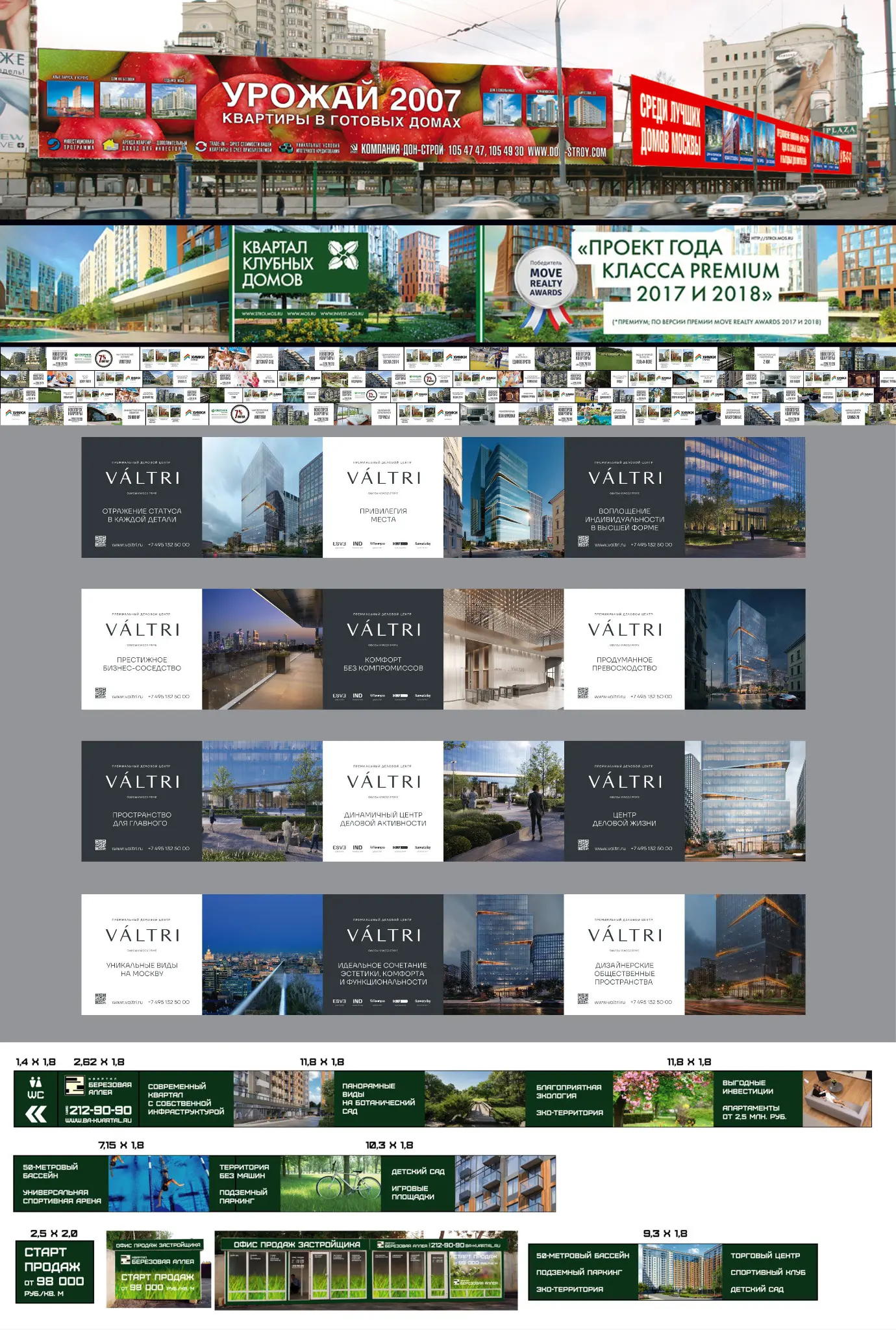896x1330 pixels.
Task: Select "КОМПАНИЯ ДОН-СТРОЙ" text on the billboard
Action: (x=402, y=149)
